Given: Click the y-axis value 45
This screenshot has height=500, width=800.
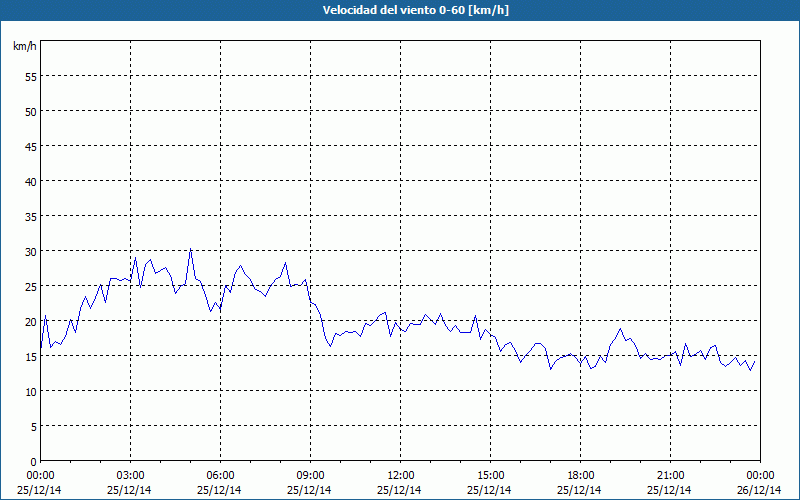Looking at the screenshot, I should (31, 147).
